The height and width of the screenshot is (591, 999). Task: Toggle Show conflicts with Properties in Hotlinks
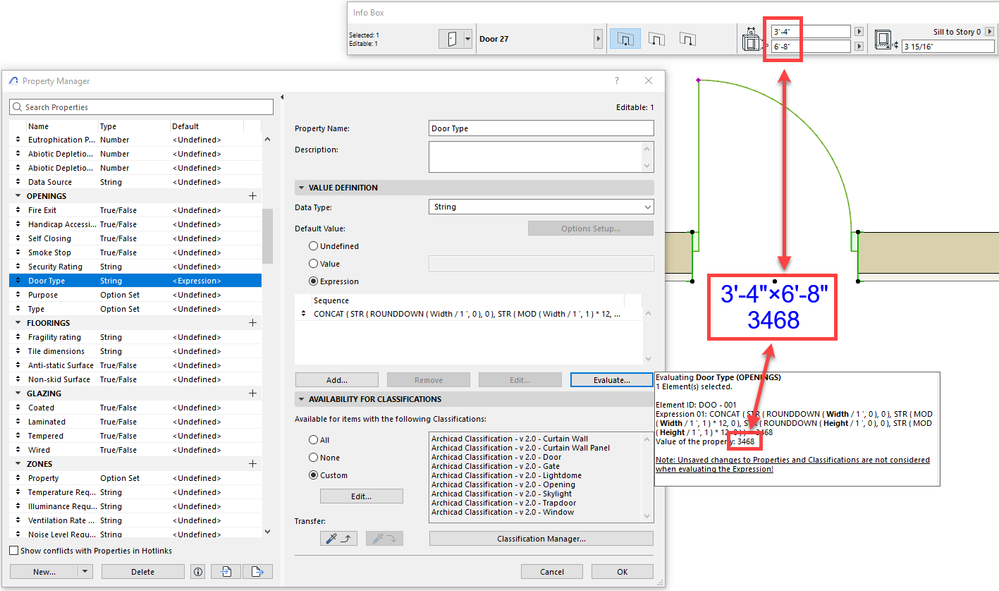point(14,550)
